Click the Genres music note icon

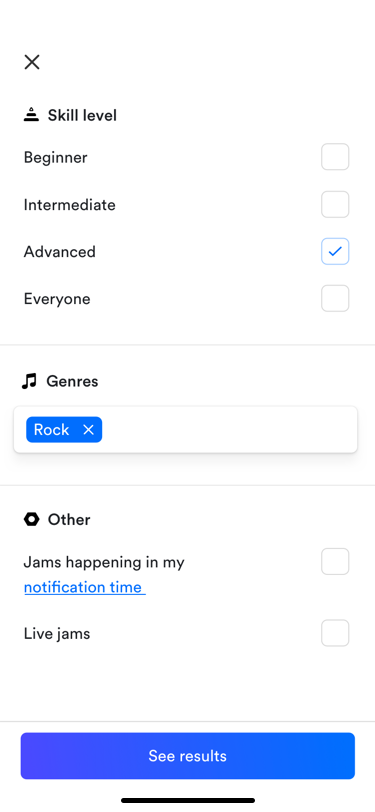[29, 381]
